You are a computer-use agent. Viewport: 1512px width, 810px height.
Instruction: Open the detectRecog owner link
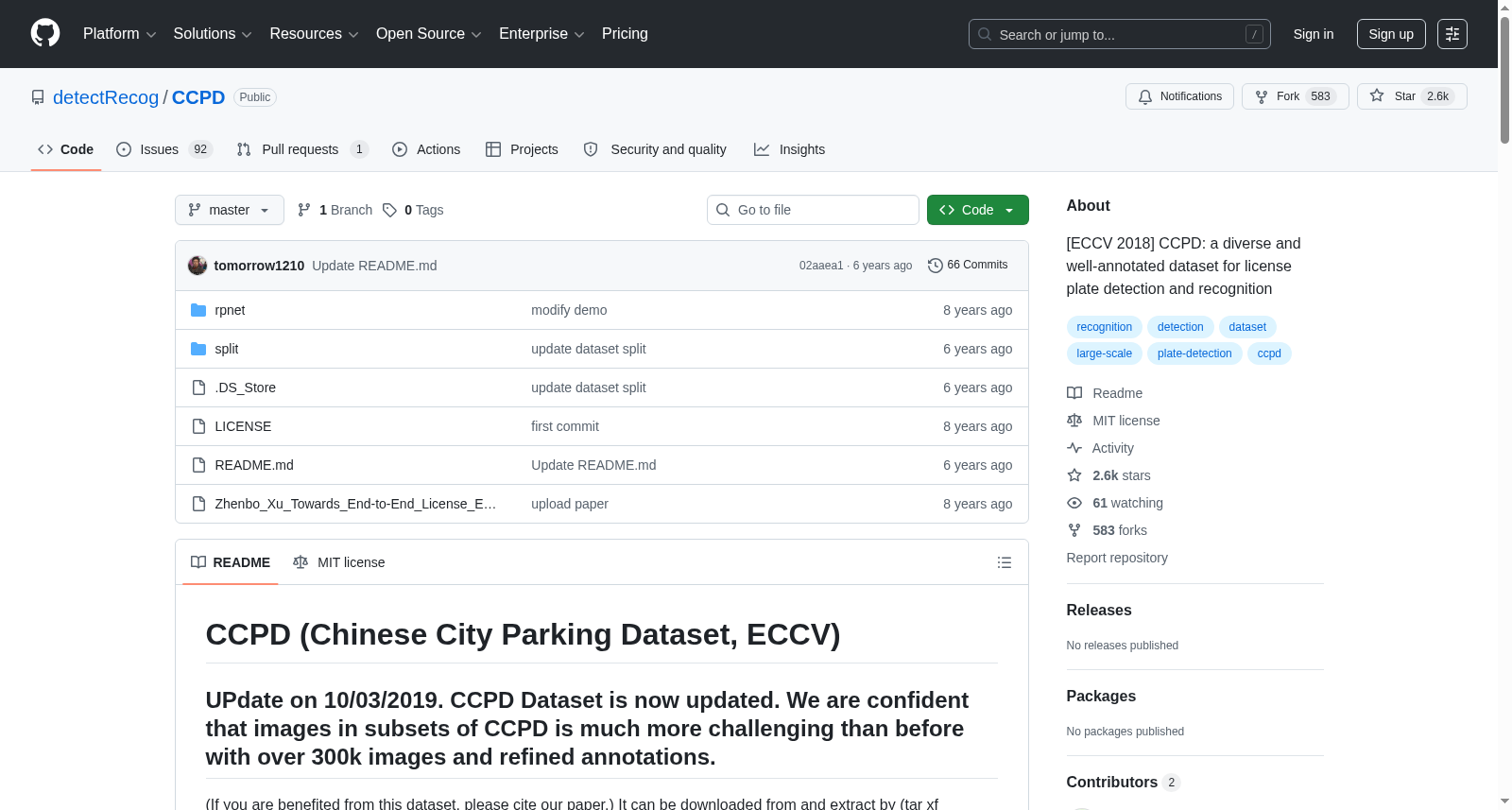pyautogui.click(x=106, y=97)
